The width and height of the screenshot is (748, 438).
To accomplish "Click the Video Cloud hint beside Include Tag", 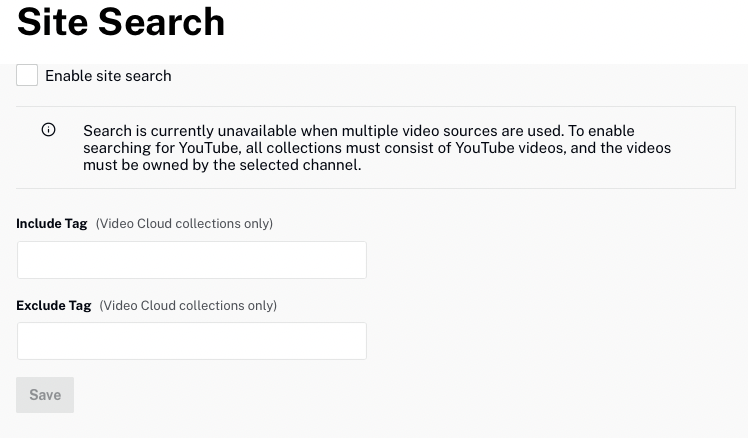I will pos(184,224).
